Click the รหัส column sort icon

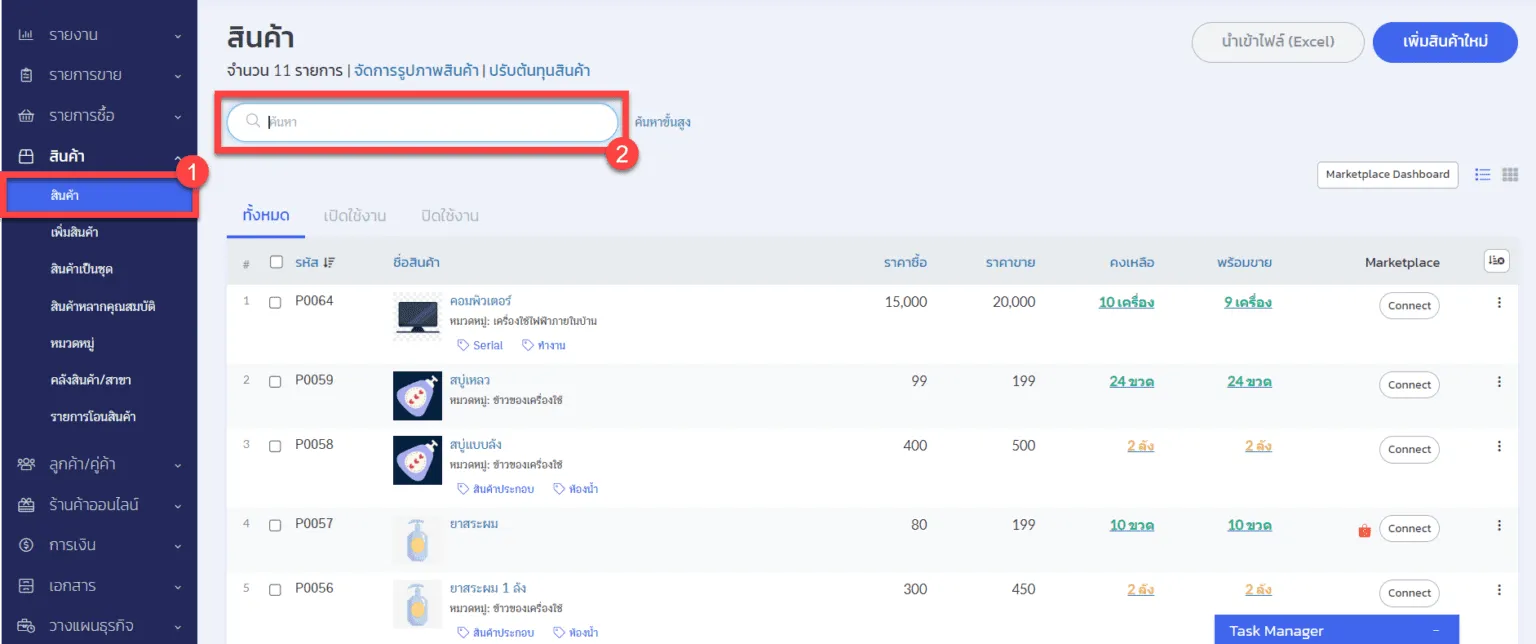click(x=329, y=263)
